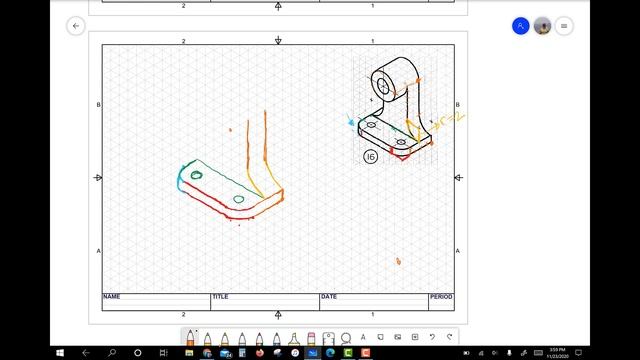Image resolution: width=640 pixels, height=360 pixels.
Task: Open Windows search magnifier
Action: pyautogui.click(x=112, y=353)
